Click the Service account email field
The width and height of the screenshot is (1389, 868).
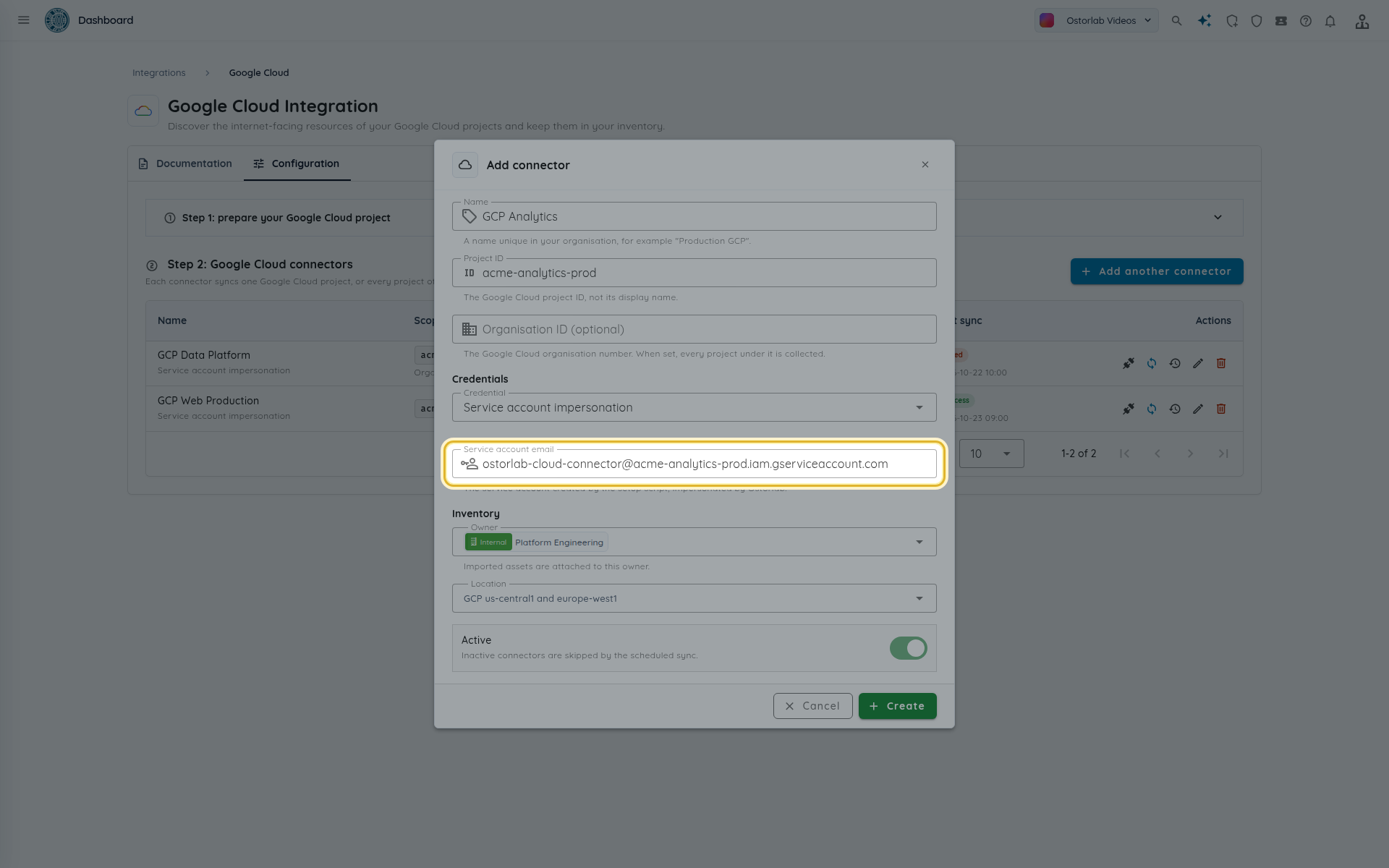[694, 464]
